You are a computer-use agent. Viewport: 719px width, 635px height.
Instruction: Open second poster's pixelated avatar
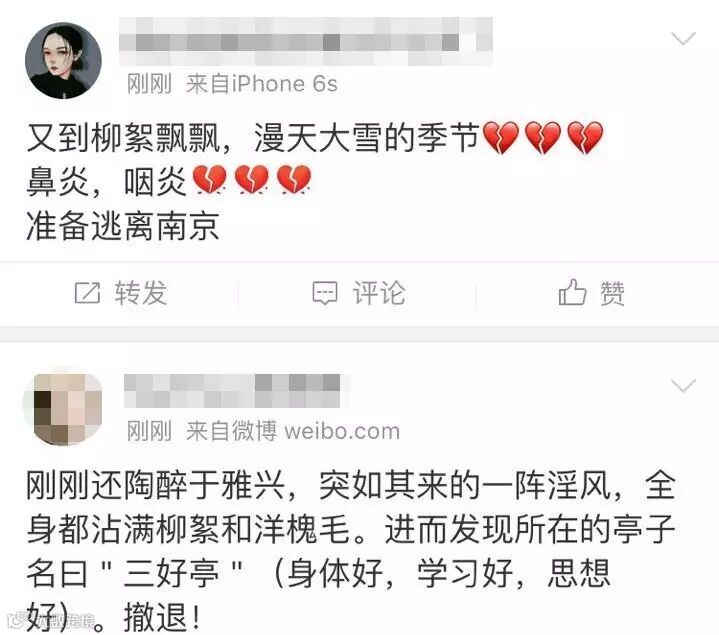63,408
